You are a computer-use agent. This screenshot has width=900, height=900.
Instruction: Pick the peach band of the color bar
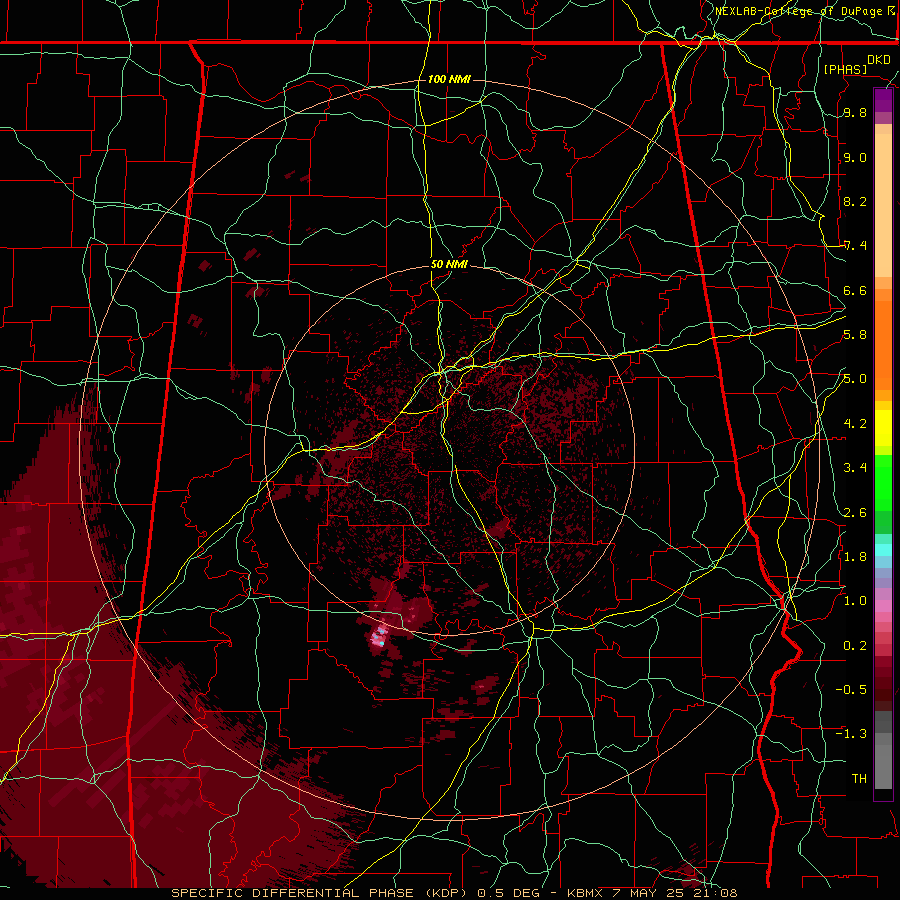pyautogui.click(x=883, y=205)
